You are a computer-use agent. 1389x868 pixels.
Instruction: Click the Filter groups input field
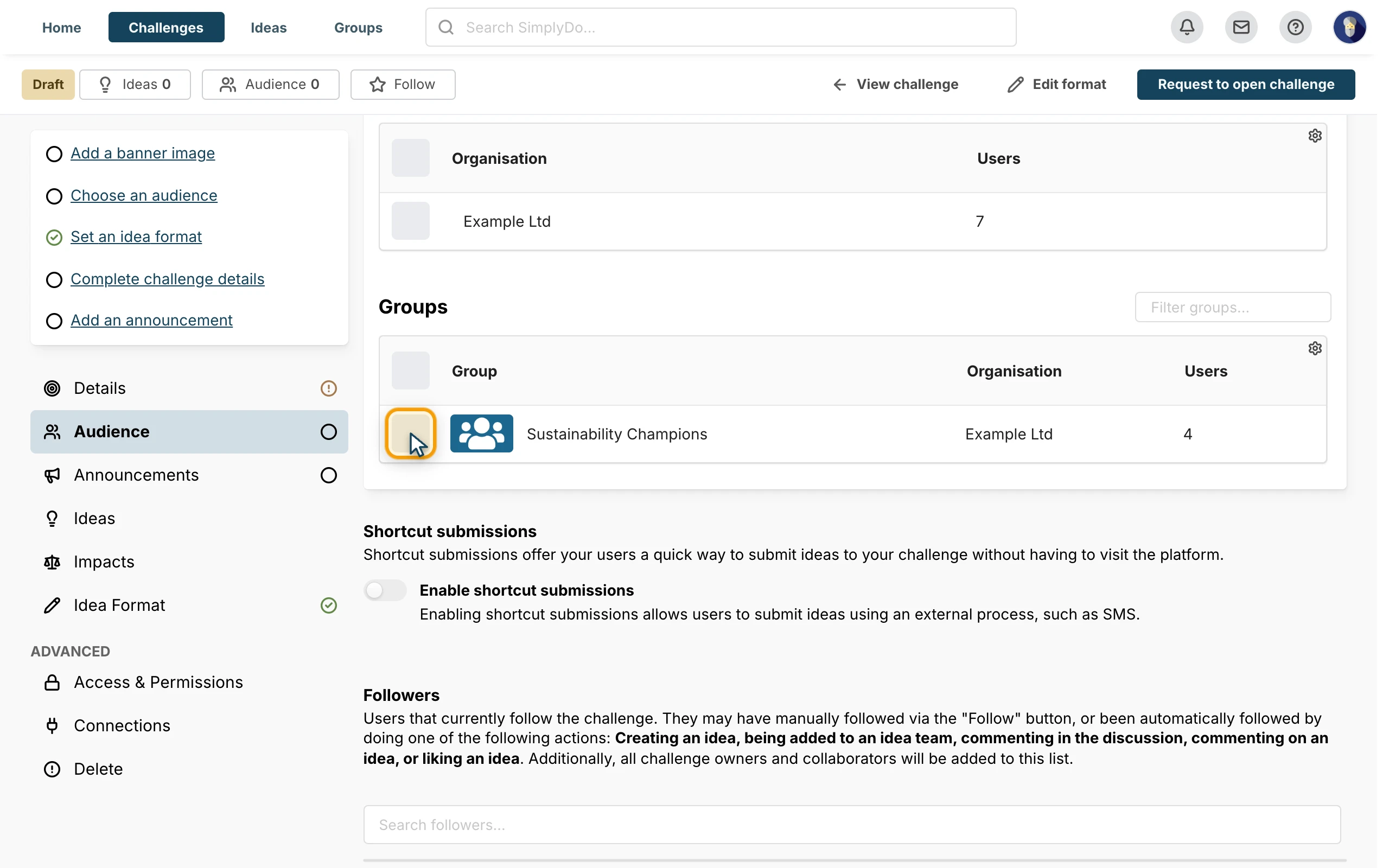[1233, 307]
